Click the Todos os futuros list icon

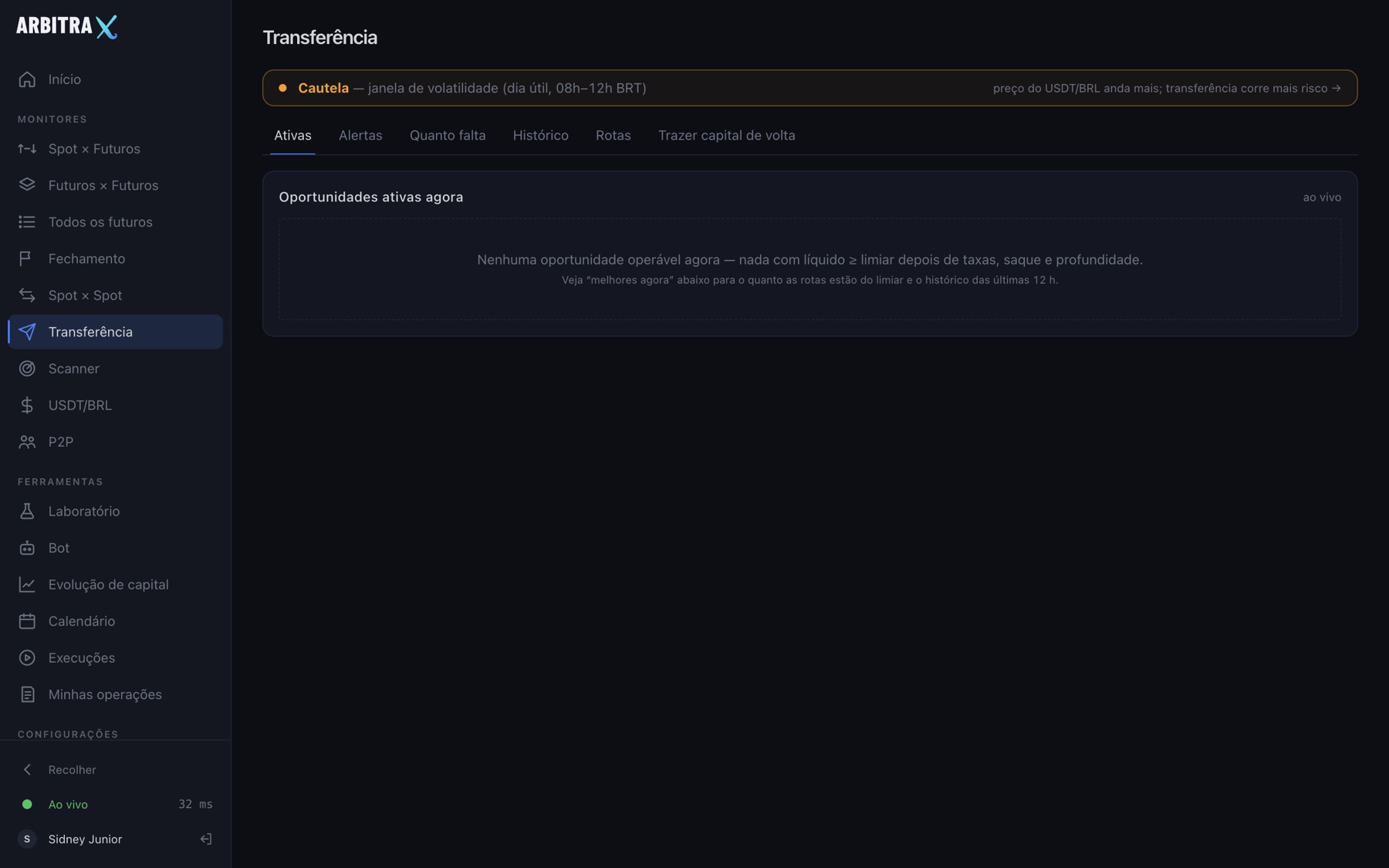click(27, 222)
